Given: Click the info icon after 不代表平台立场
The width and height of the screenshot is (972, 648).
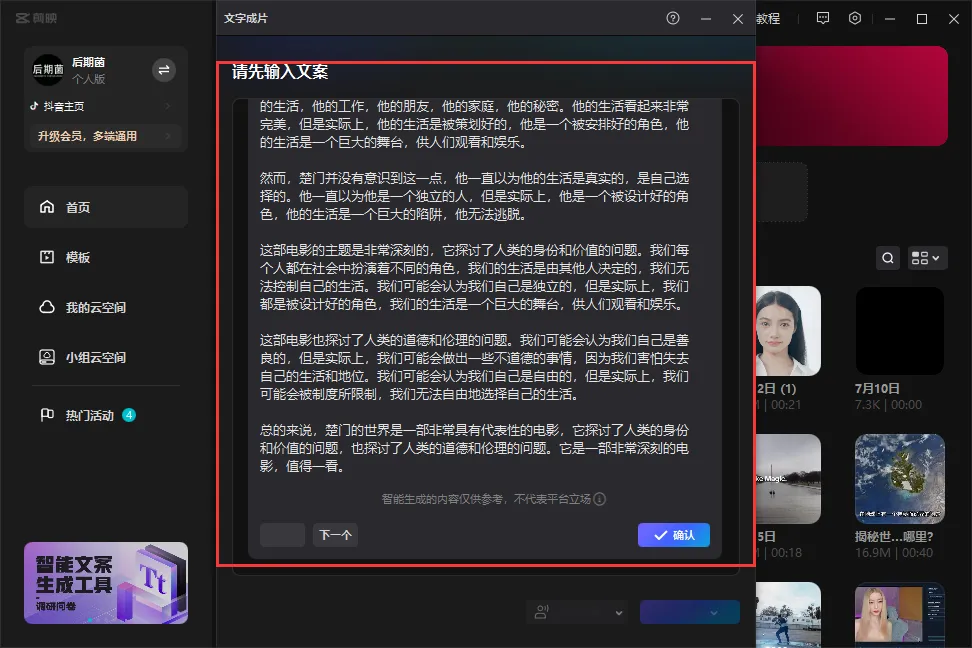Looking at the screenshot, I should (599, 499).
